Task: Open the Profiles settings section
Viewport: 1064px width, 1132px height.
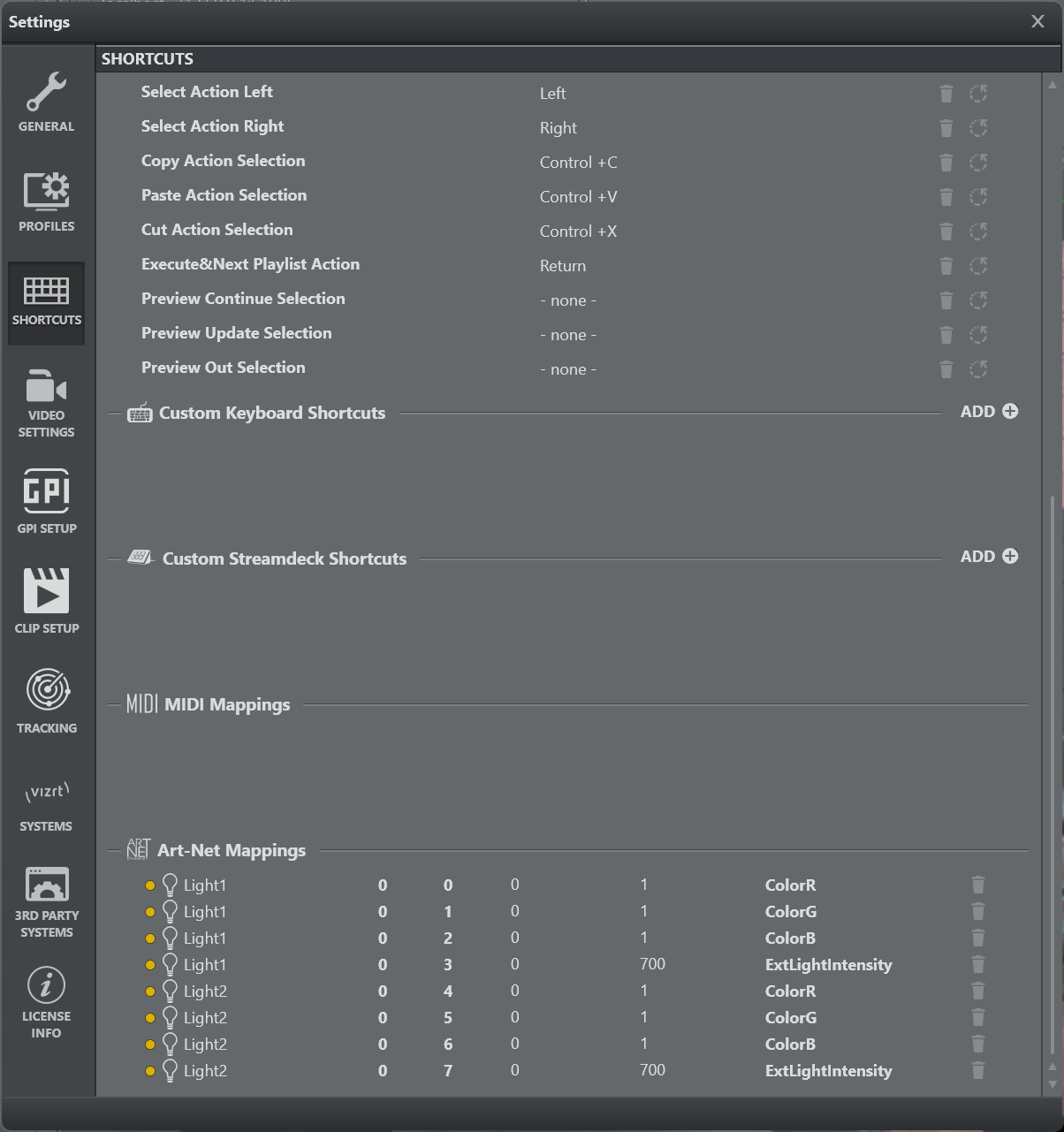Action: coord(47,201)
